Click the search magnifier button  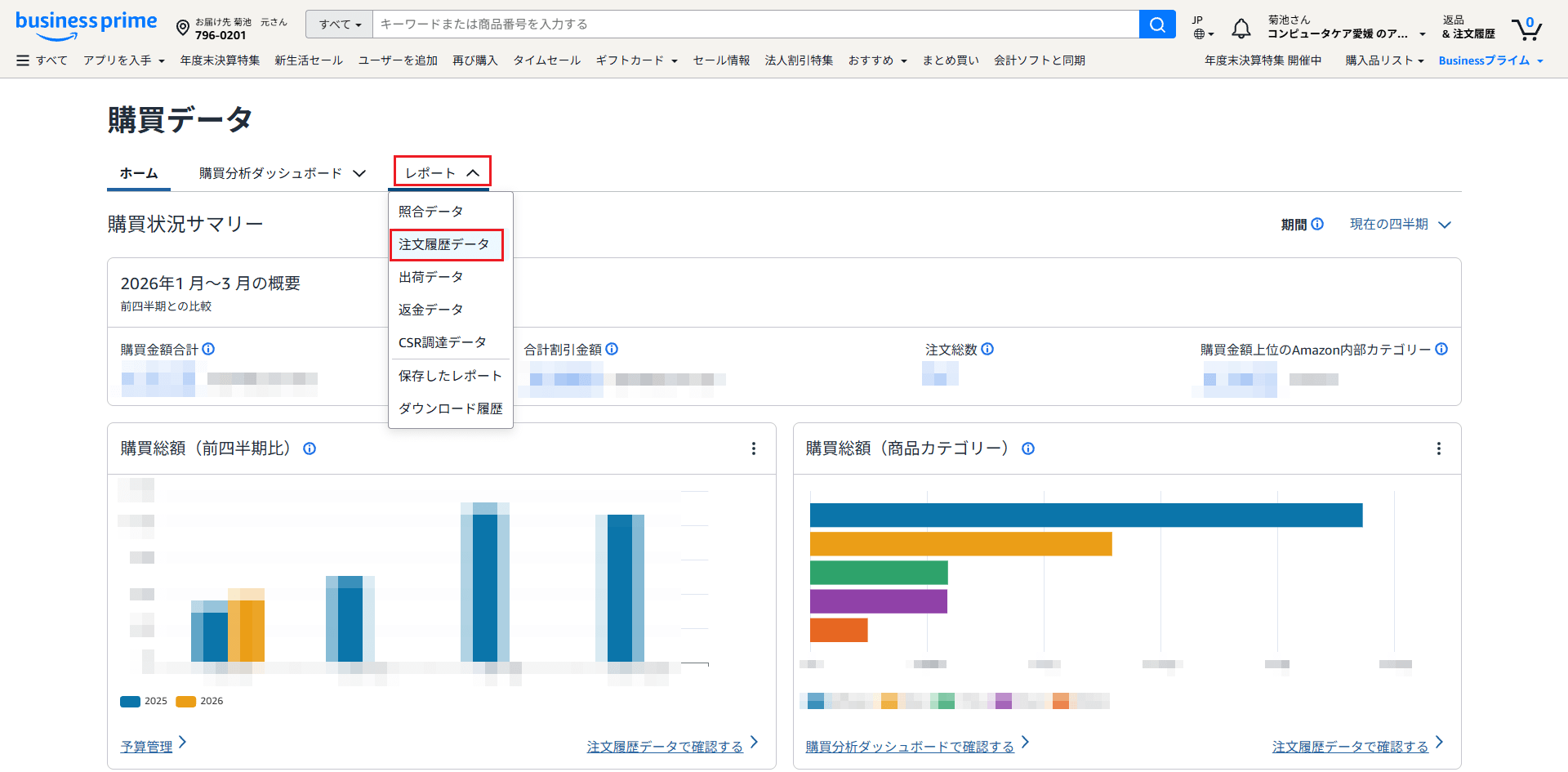pos(1156,25)
